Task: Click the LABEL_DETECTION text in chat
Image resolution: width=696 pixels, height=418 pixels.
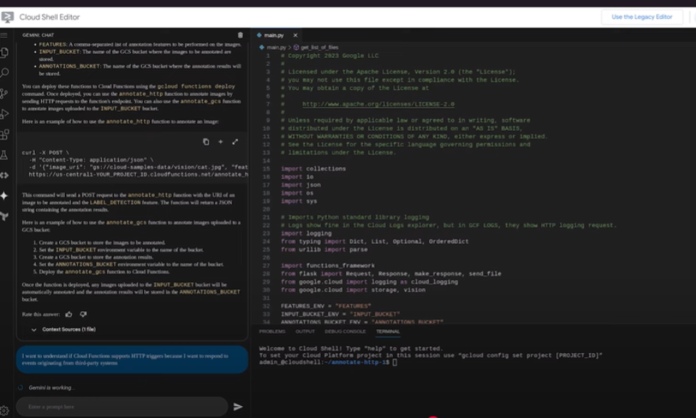Action: point(115,202)
